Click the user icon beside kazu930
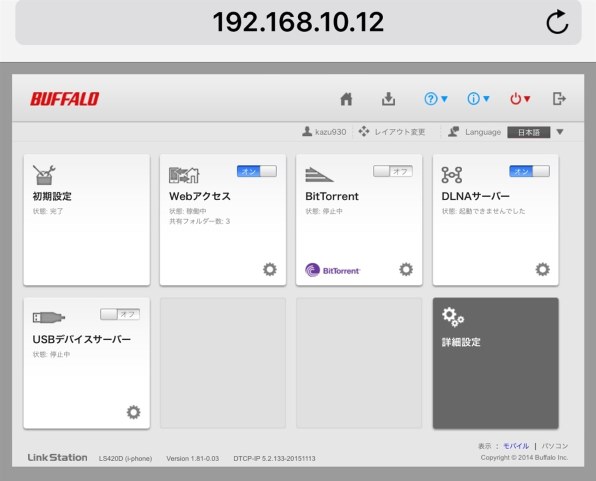This screenshot has width=596, height=481. tap(307, 132)
